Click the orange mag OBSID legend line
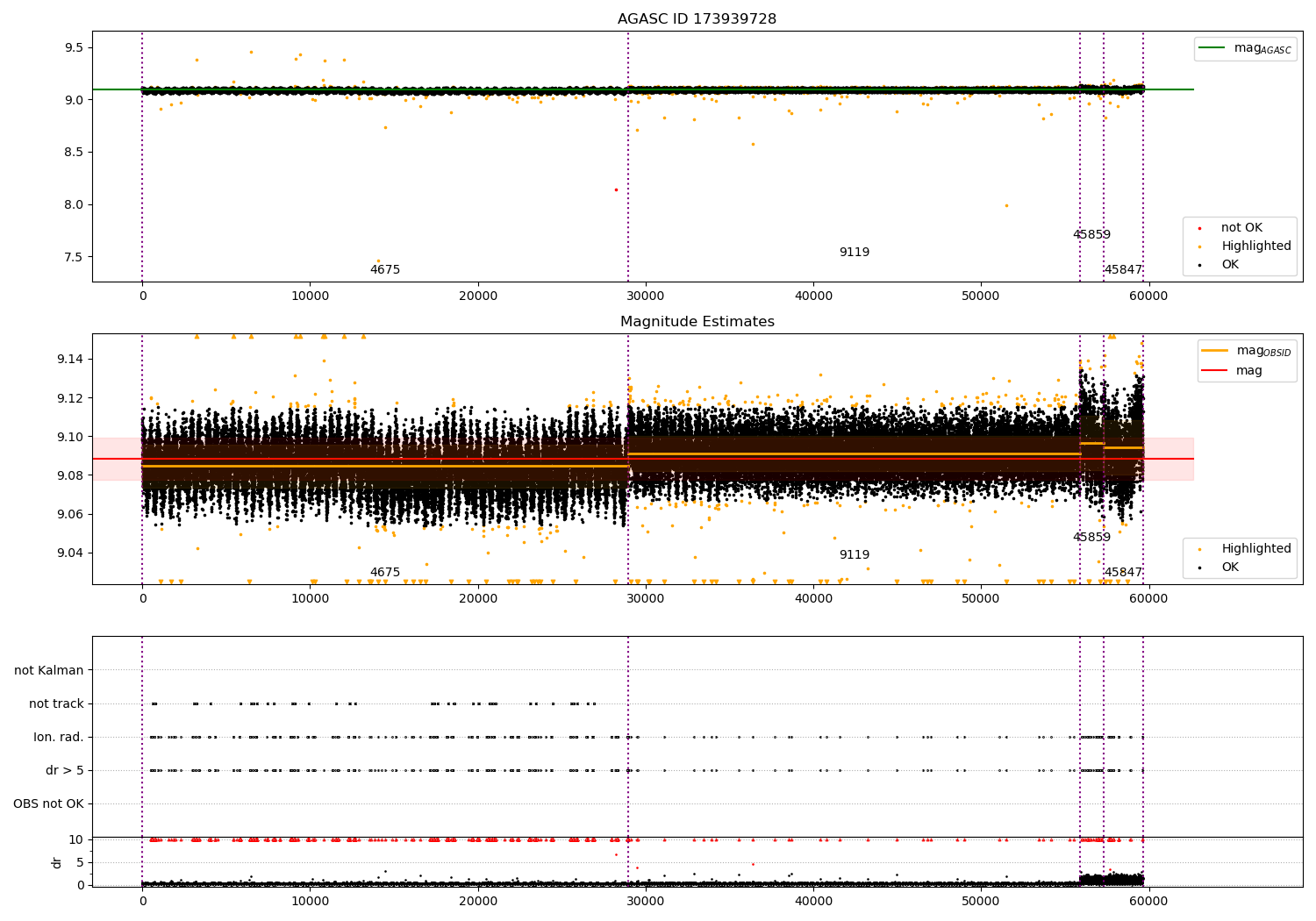Viewport: 1316px width, 921px height. coord(1215,351)
